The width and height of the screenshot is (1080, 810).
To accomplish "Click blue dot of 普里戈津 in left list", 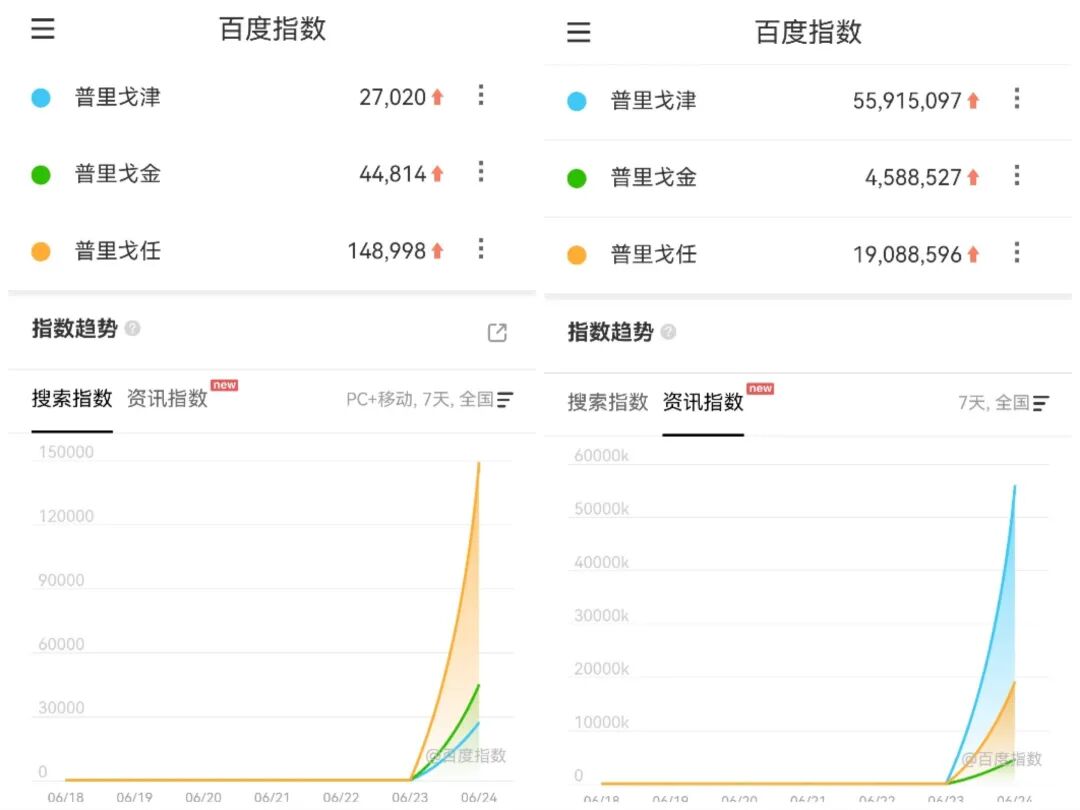I will (x=41, y=98).
